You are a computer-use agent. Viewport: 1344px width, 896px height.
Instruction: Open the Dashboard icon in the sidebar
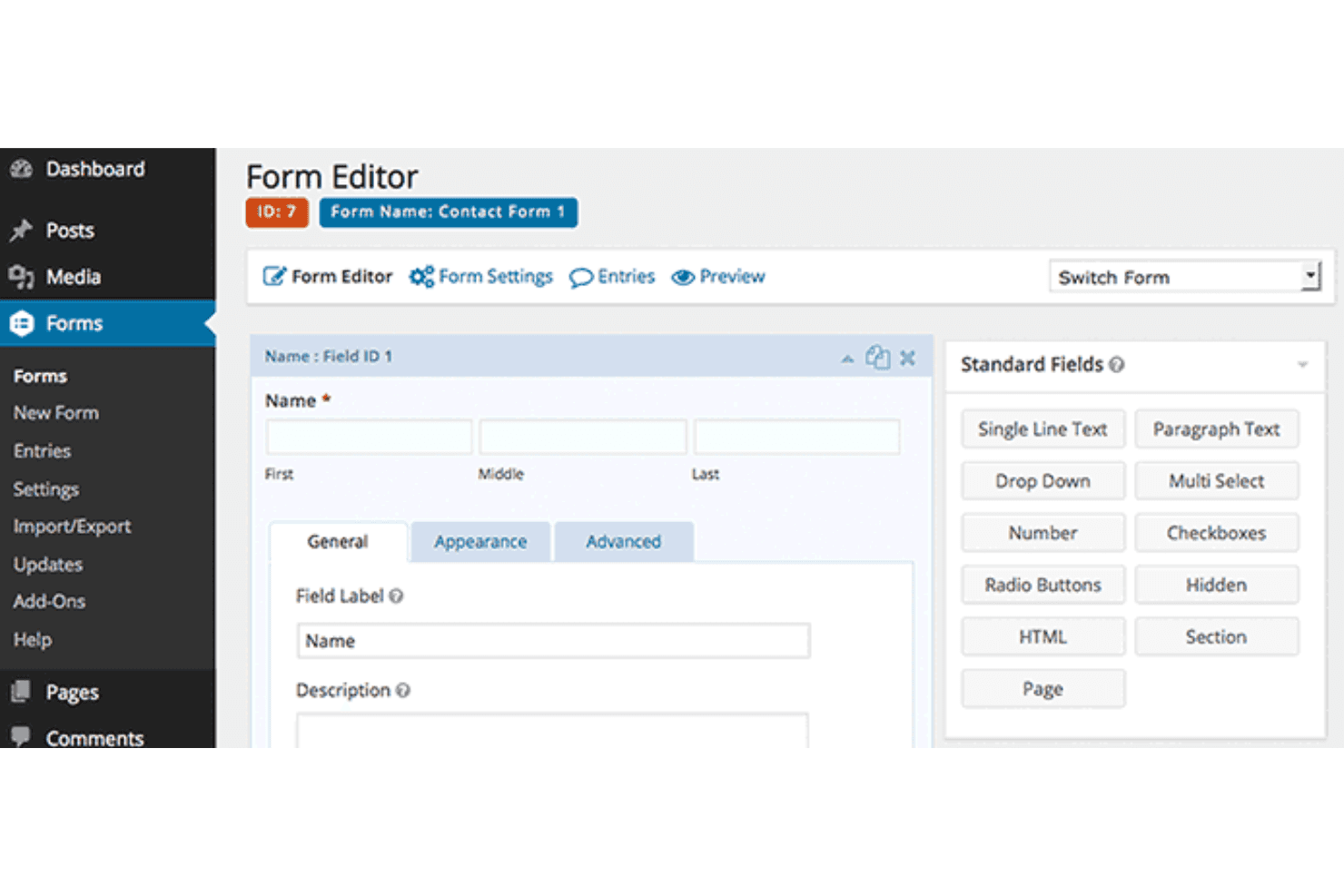(x=21, y=169)
